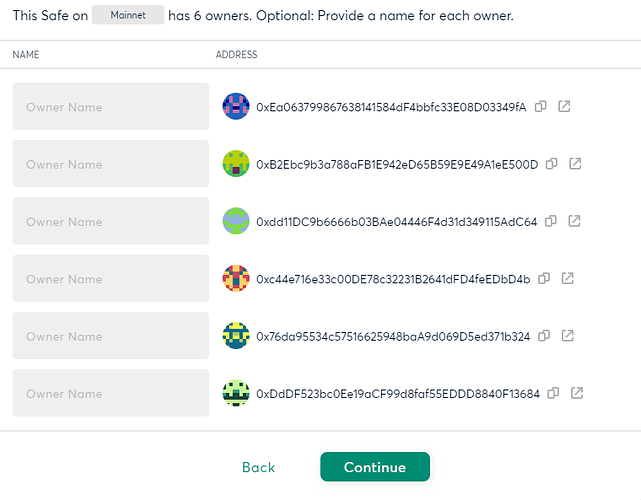Click the second Owner Name input
Image resolution: width=641 pixels, height=500 pixels.
(110, 164)
